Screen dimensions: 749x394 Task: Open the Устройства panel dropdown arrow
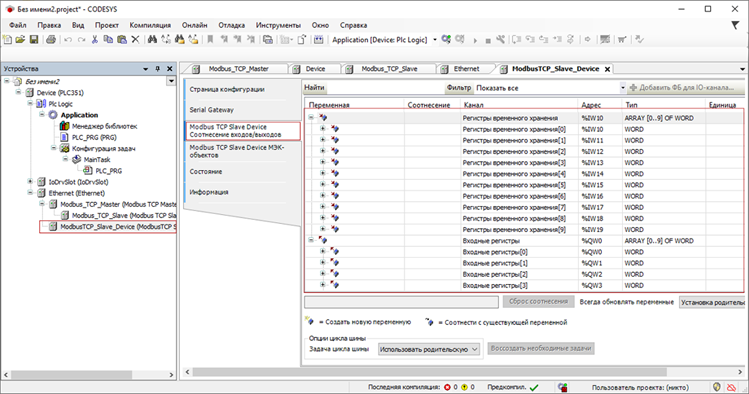145,69
